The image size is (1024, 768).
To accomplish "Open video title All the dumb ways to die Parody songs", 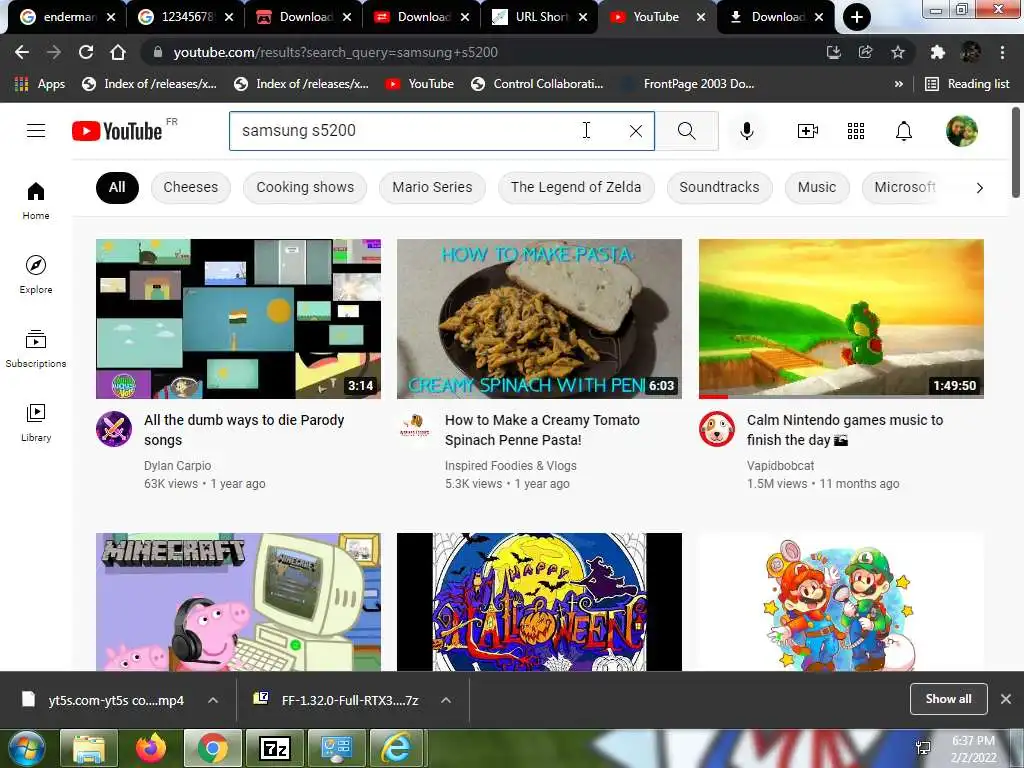I will (x=244, y=430).
